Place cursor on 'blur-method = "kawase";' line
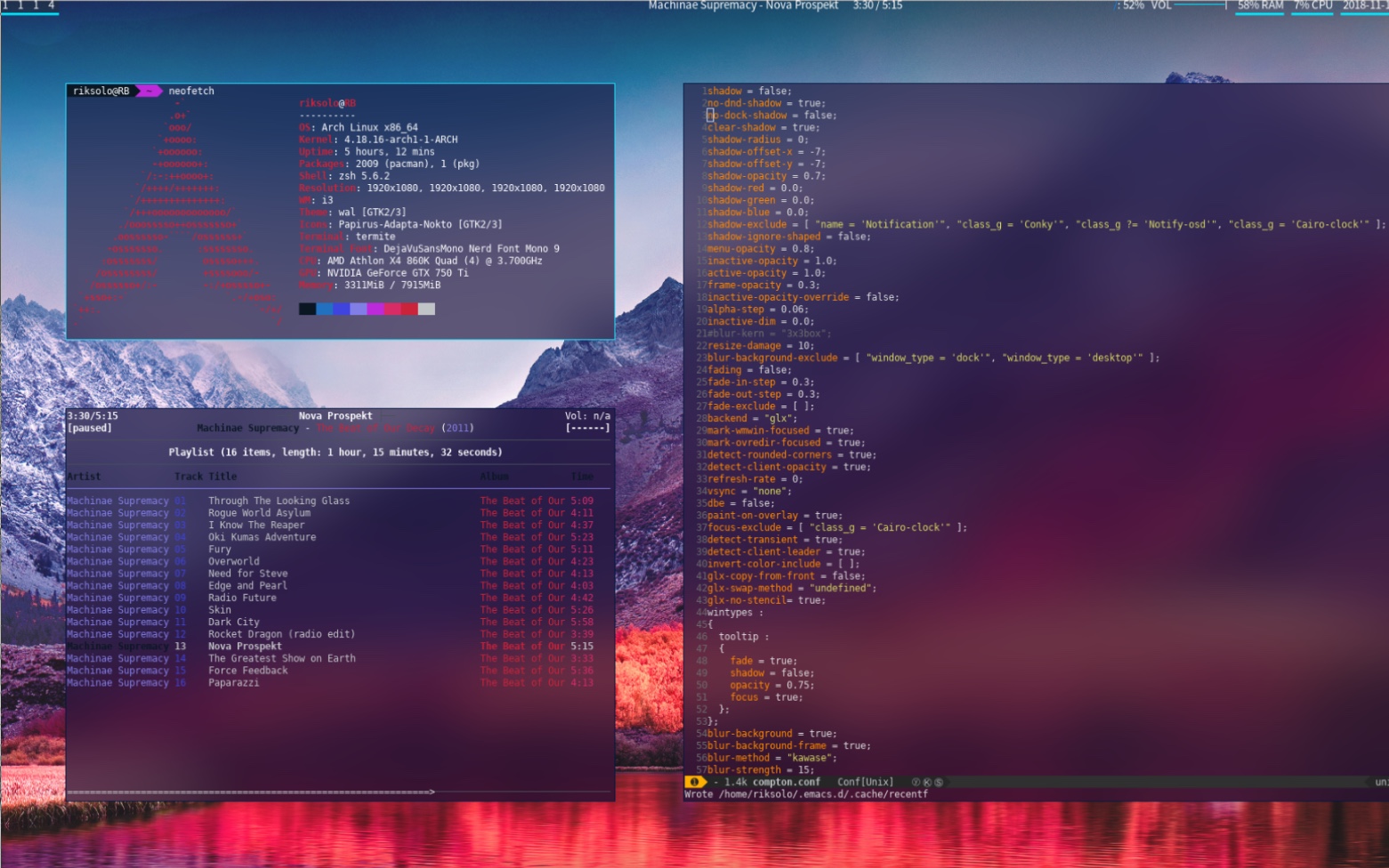 tap(772, 758)
